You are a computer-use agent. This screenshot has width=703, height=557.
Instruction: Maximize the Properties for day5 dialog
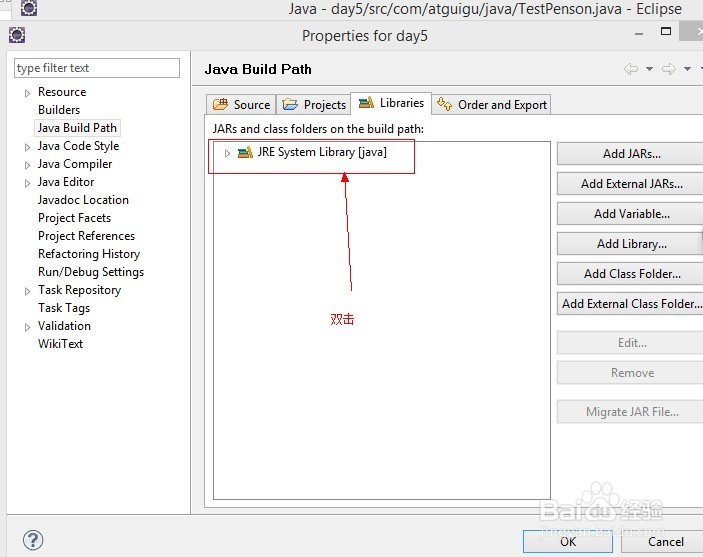(666, 31)
